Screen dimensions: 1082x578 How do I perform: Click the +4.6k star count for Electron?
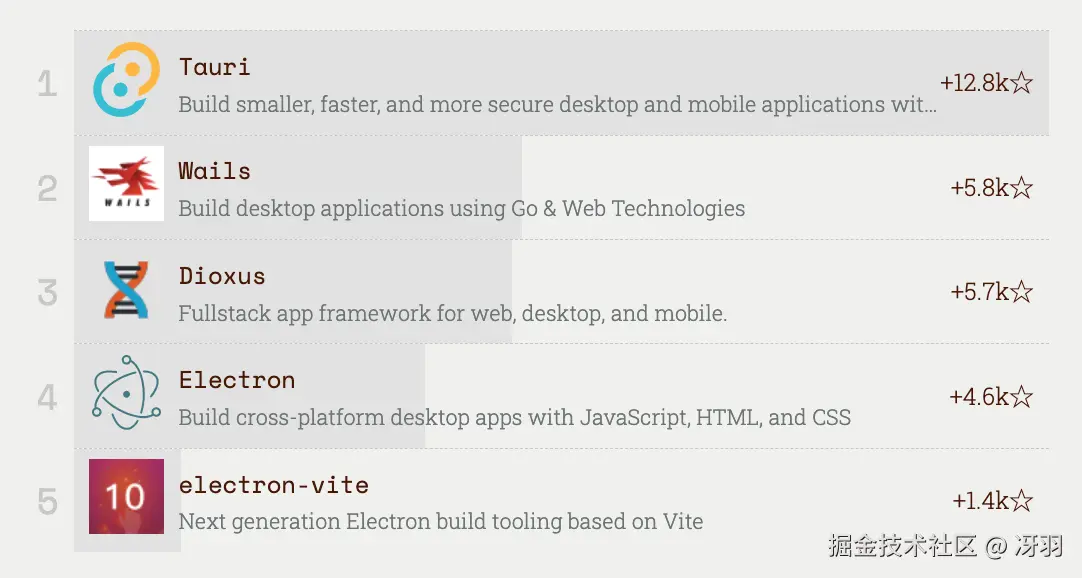tap(990, 397)
